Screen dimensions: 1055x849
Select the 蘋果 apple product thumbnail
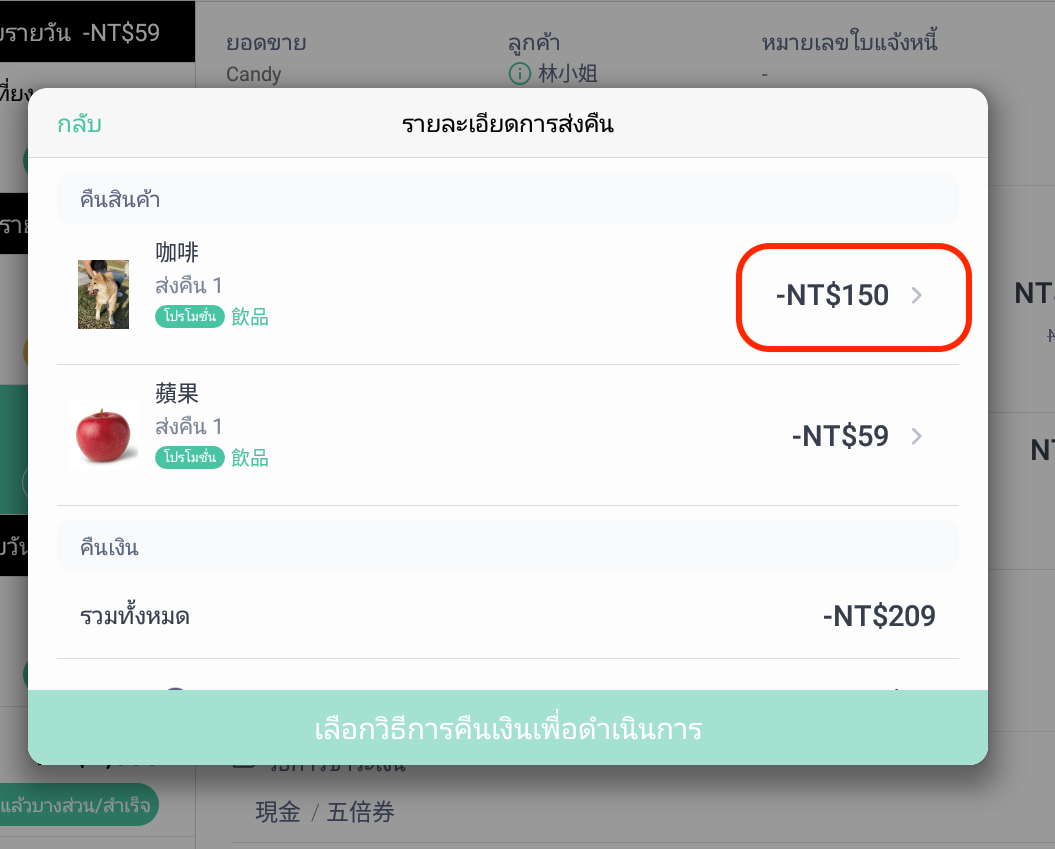point(103,436)
